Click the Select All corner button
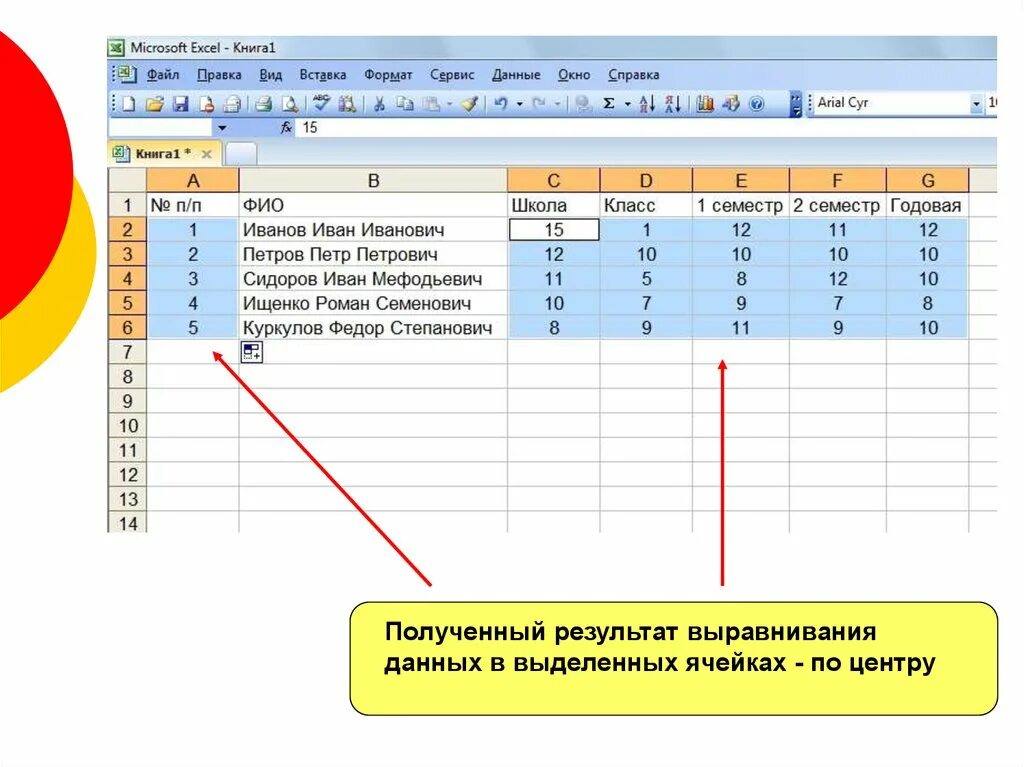Screen dimensions: 1024x767 [127, 180]
